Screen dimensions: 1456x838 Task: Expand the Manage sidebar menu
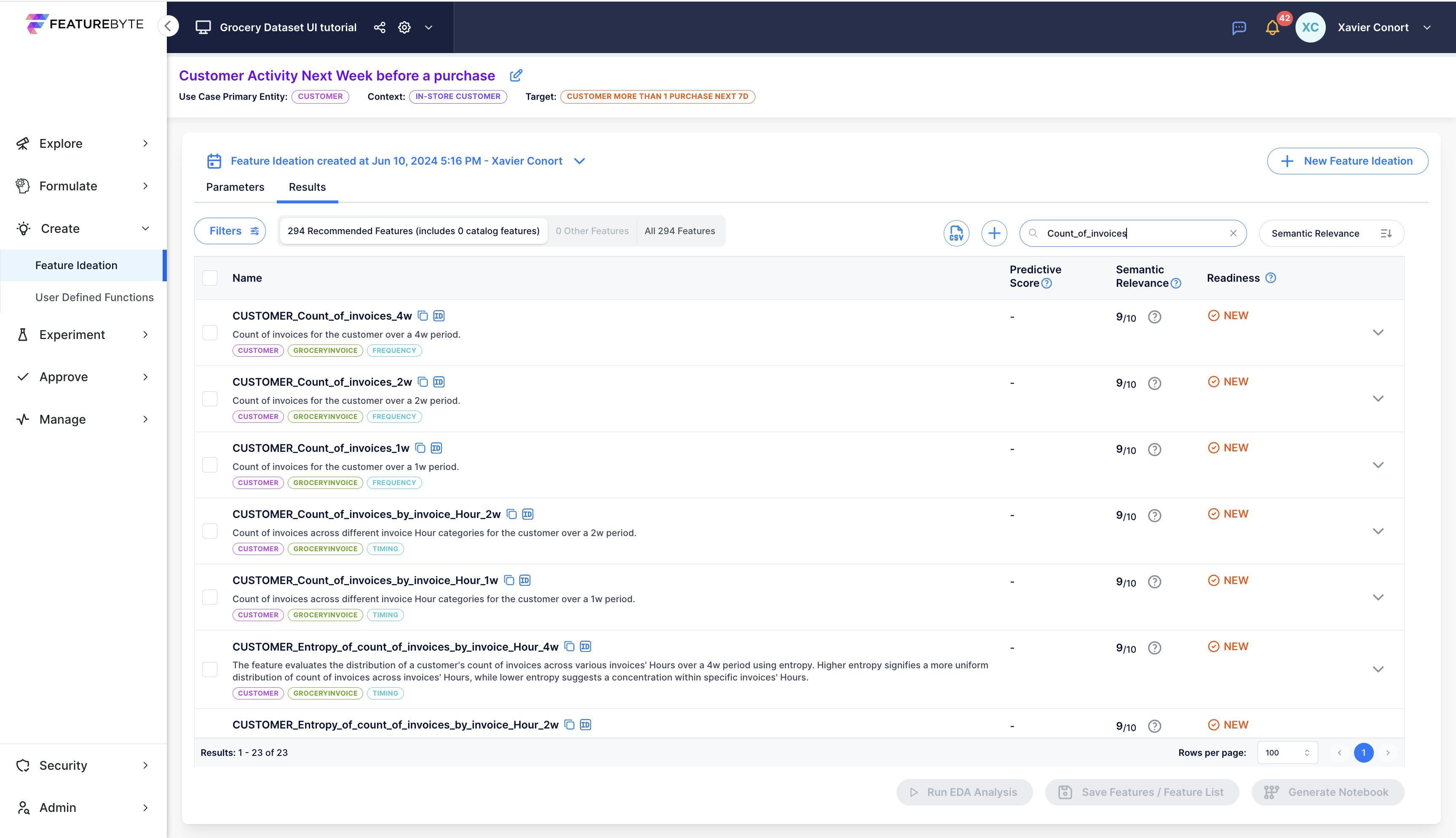83,419
